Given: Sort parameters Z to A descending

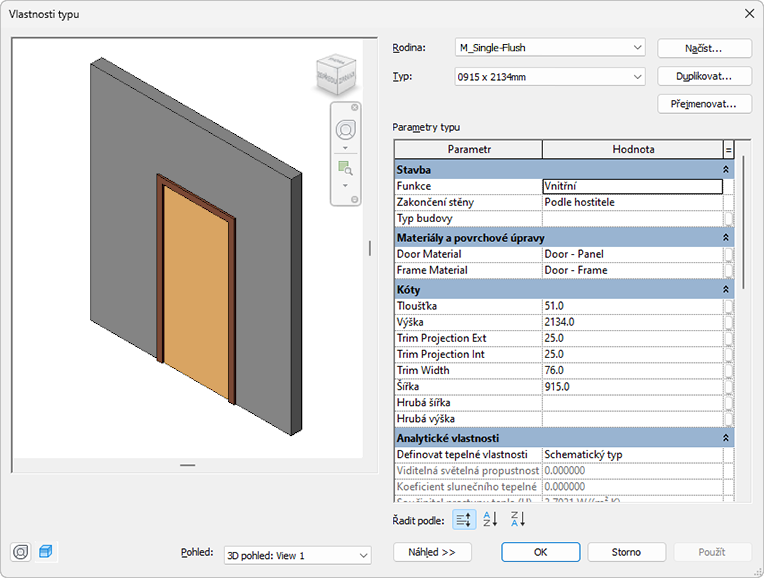Looking at the screenshot, I should tap(518, 520).
